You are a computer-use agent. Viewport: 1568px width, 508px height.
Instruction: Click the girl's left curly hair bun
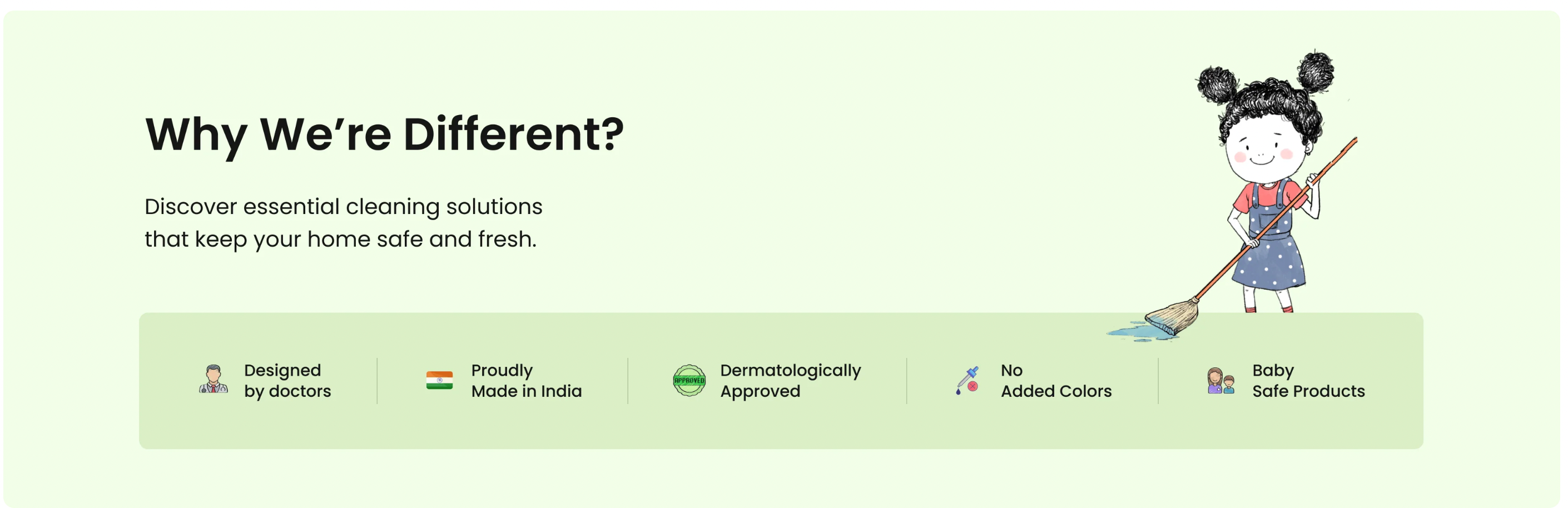pos(1216,83)
